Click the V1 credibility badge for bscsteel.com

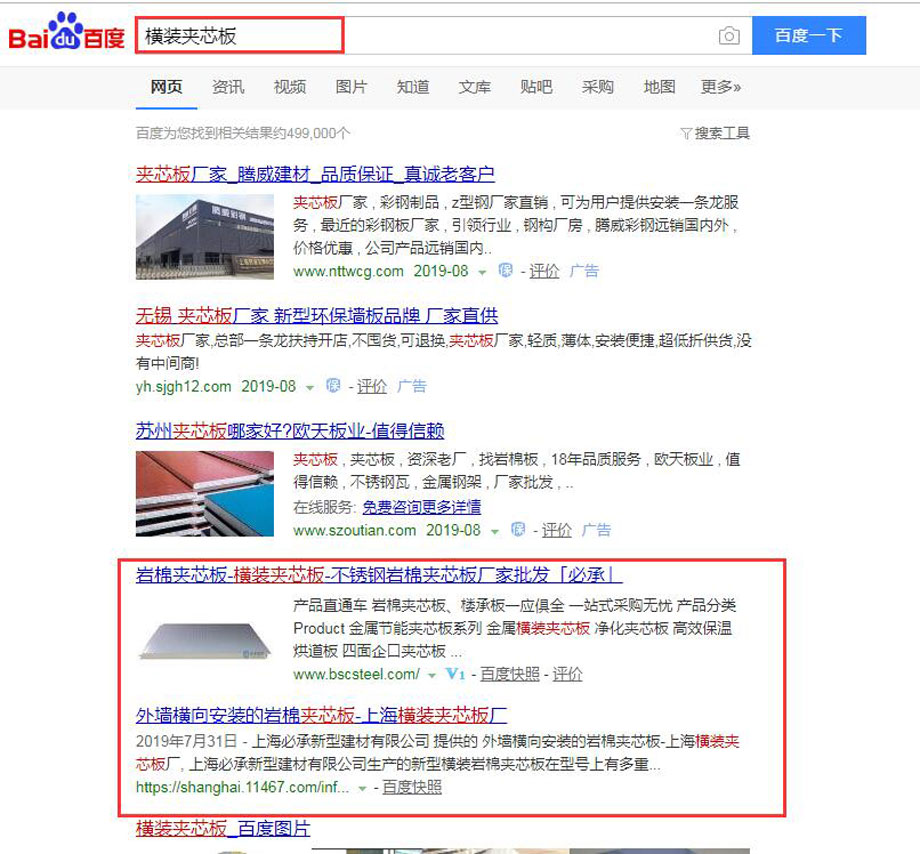[455, 674]
